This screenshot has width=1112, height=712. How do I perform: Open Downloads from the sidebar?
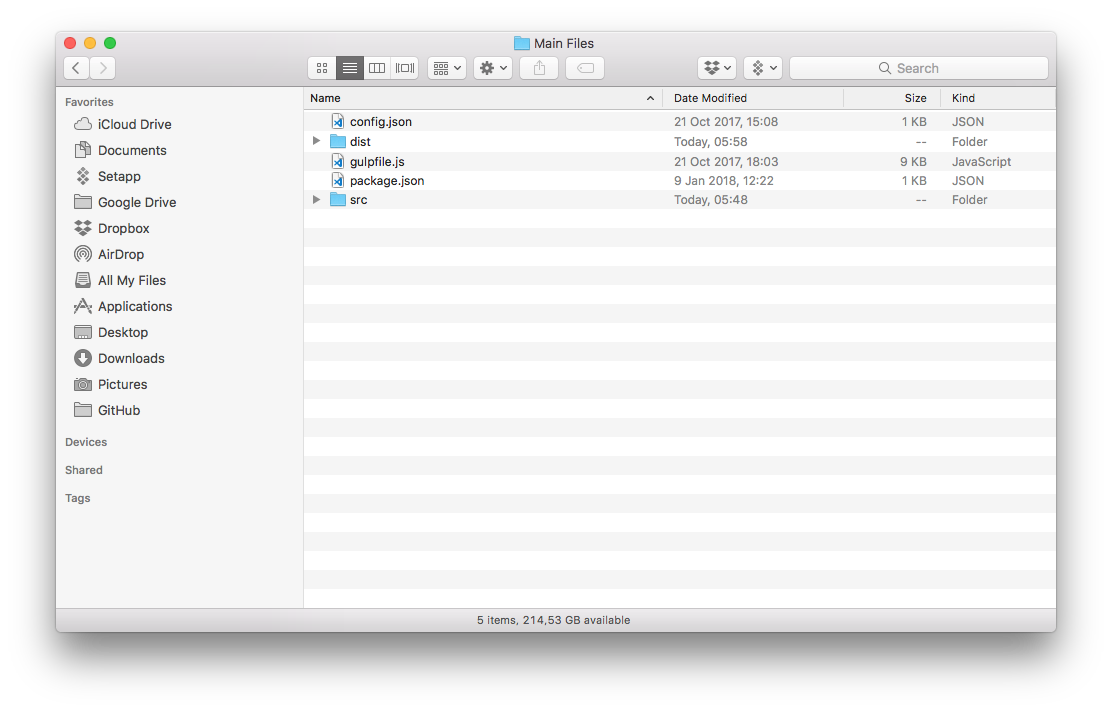click(119, 358)
